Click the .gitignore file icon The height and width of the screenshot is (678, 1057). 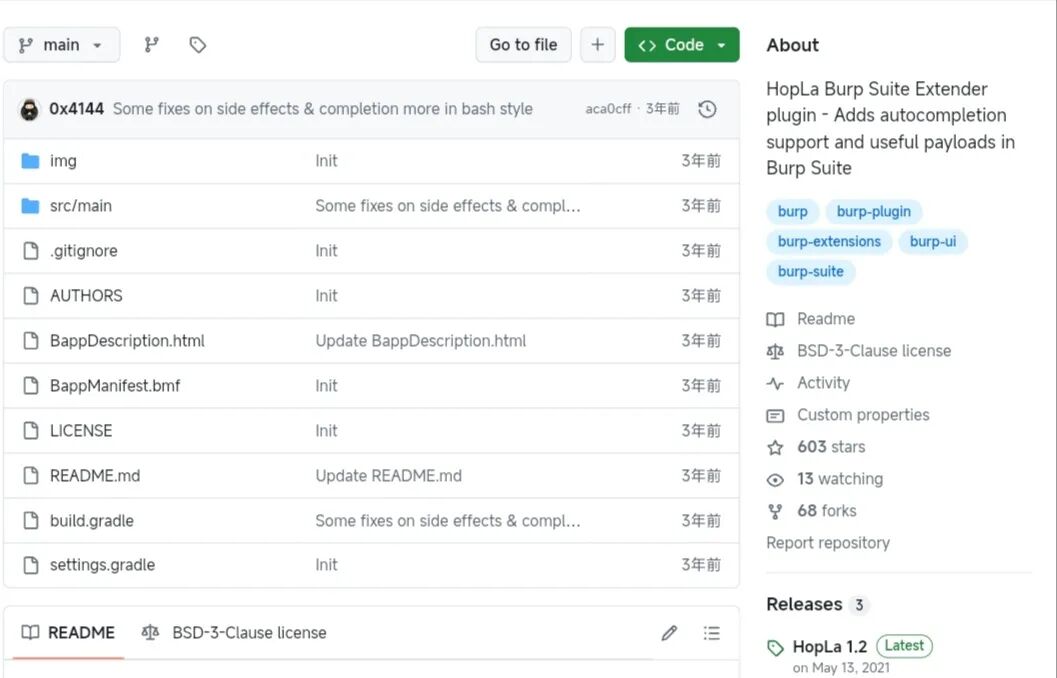(30, 251)
